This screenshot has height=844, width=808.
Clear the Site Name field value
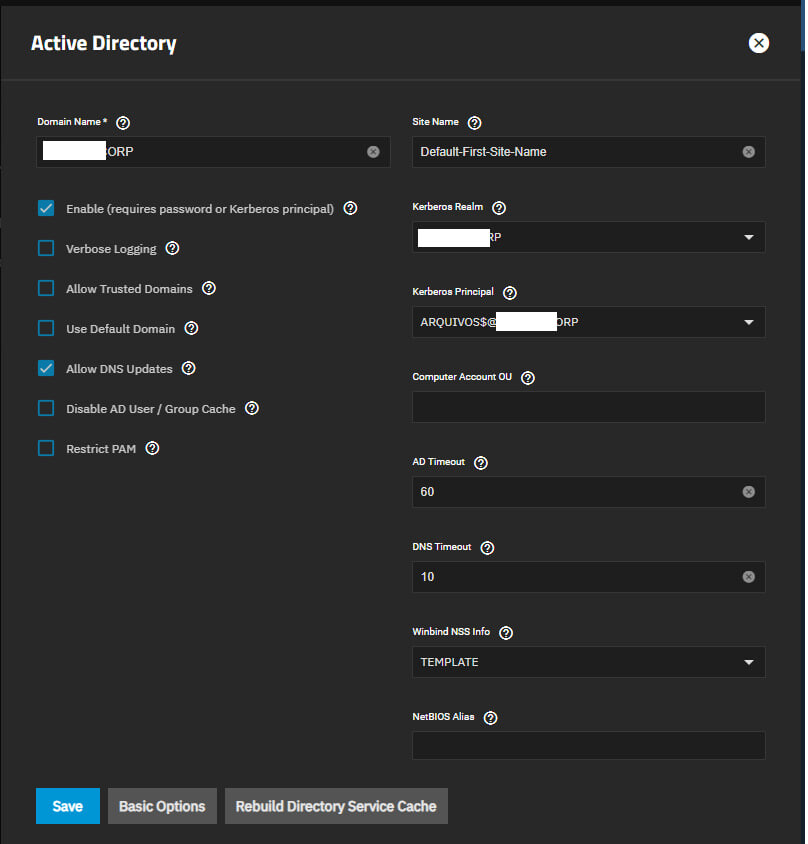coord(748,152)
